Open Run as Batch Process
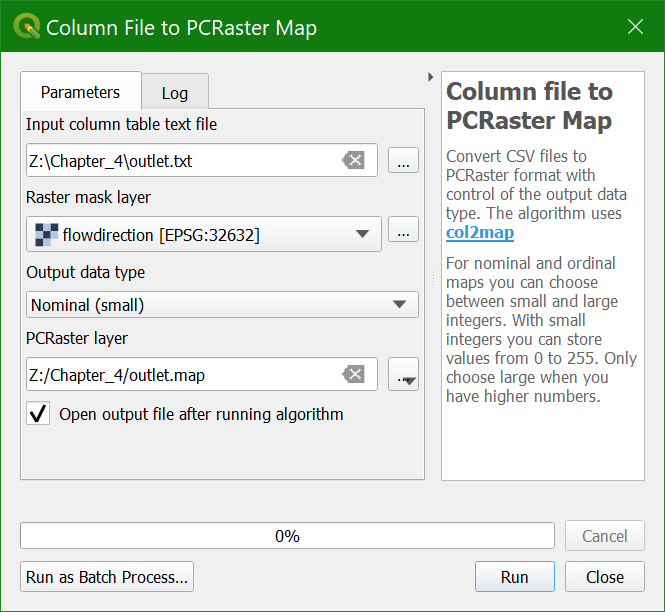665x612 pixels. point(107,577)
